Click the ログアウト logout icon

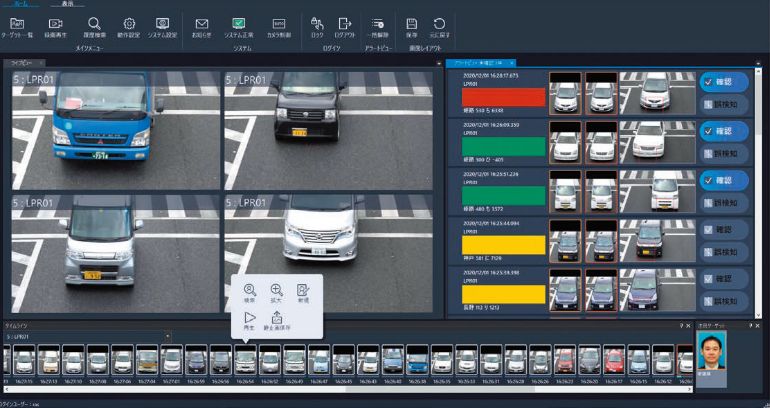[x=345, y=27]
